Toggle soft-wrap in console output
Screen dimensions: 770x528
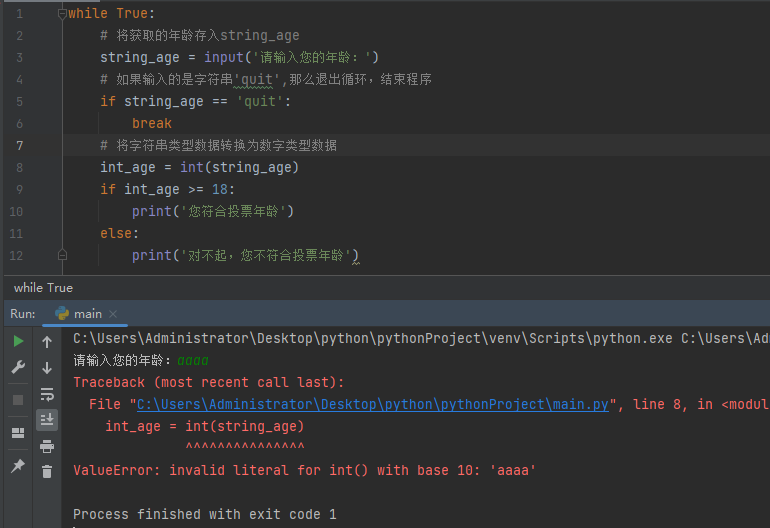tap(47, 394)
